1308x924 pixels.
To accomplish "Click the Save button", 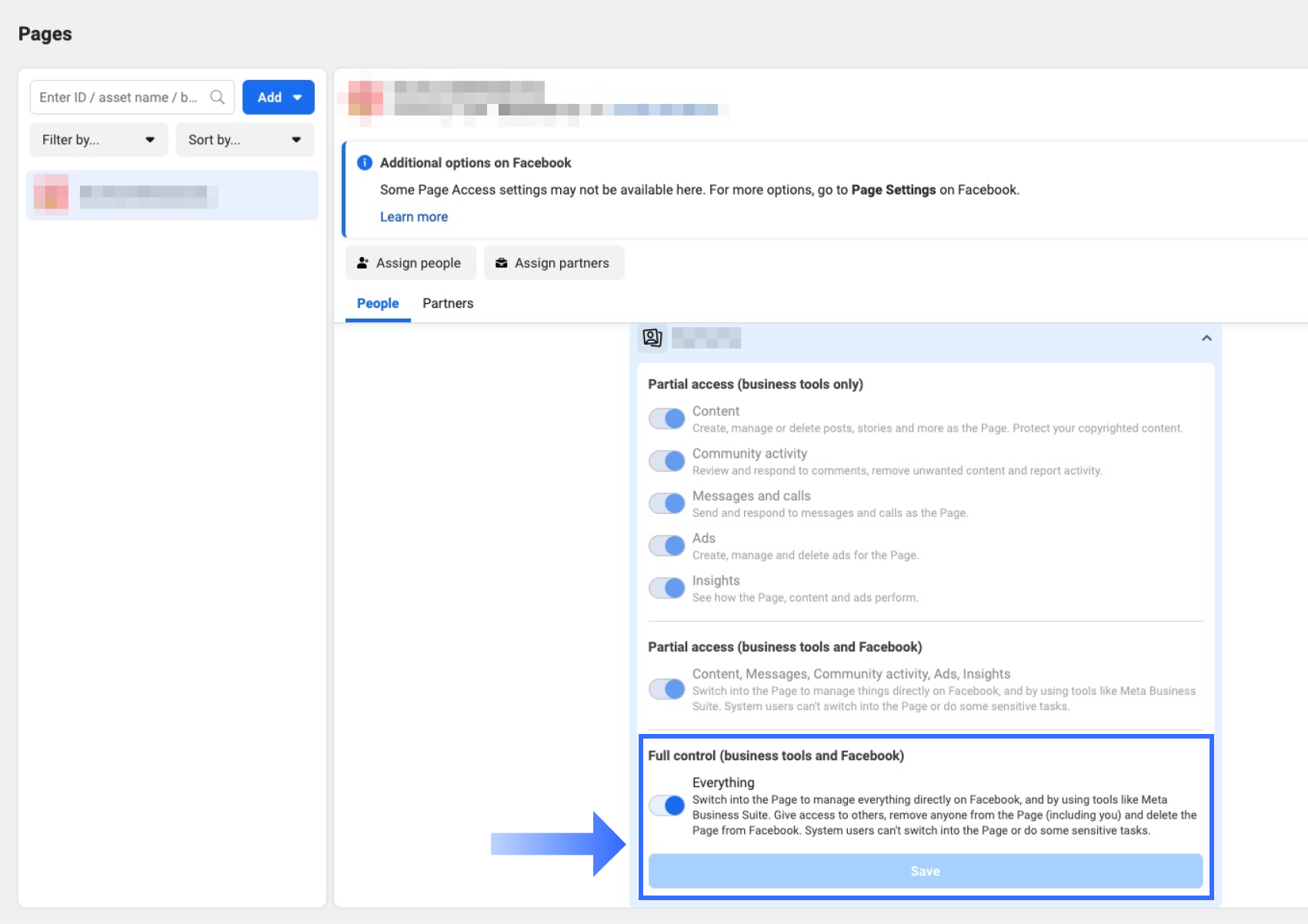I will (926, 871).
